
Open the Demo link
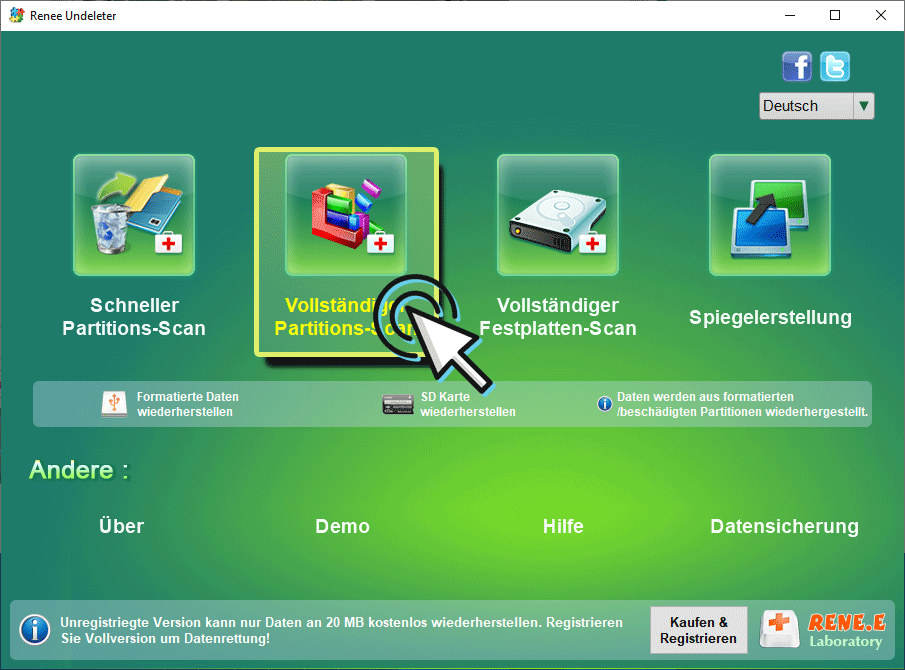(342, 526)
